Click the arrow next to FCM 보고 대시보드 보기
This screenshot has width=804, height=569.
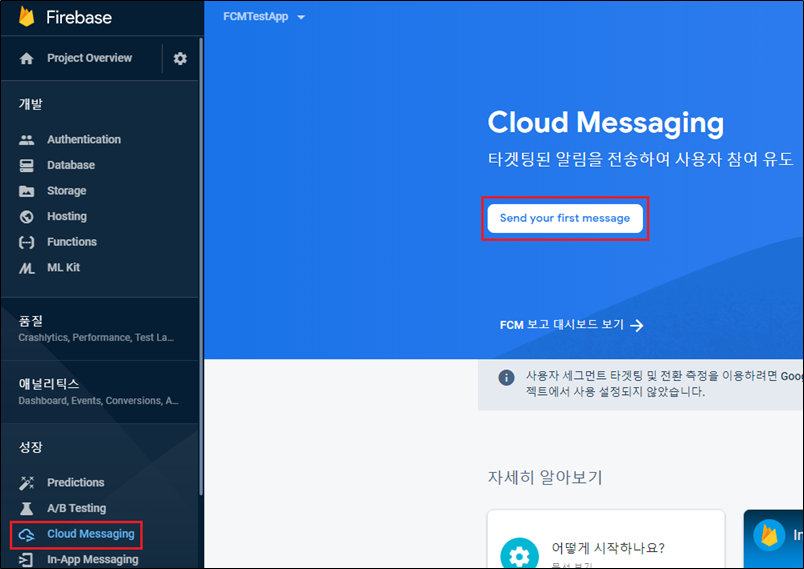click(637, 325)
